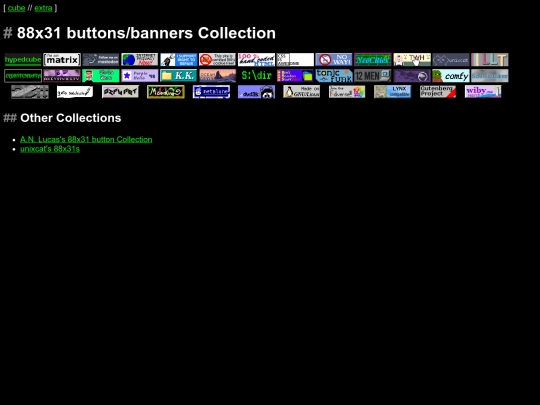Open unixcat's 88x31s link
Viewport: 540px width, 405px height.
coord(50,149)
